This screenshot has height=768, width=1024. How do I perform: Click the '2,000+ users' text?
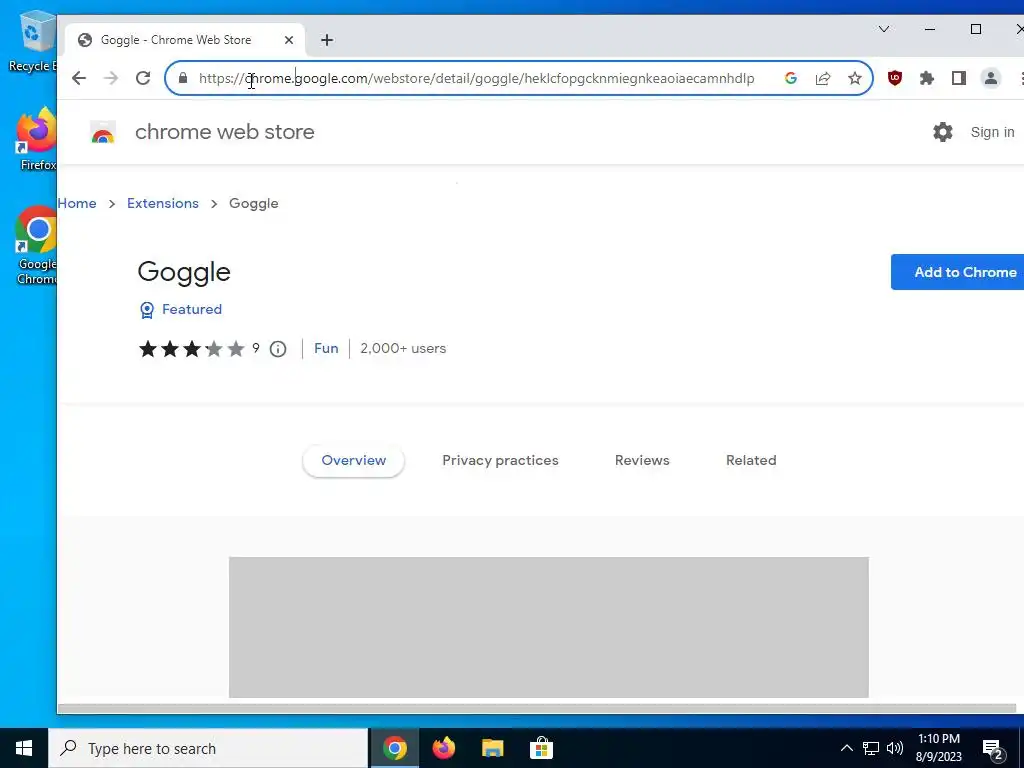[403, 348]
